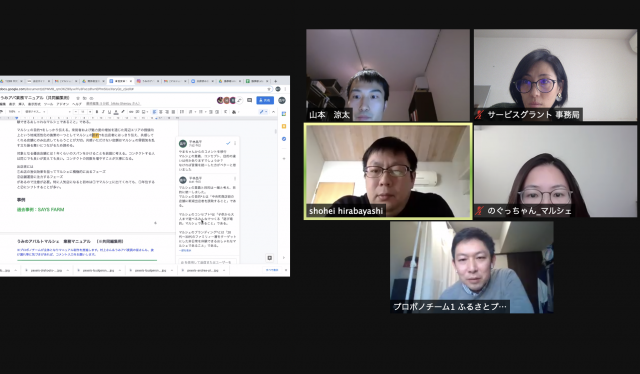Open the comment history icon beside Share
The width and height of the screenshot is (640, 374).
[x=249, y=100]
